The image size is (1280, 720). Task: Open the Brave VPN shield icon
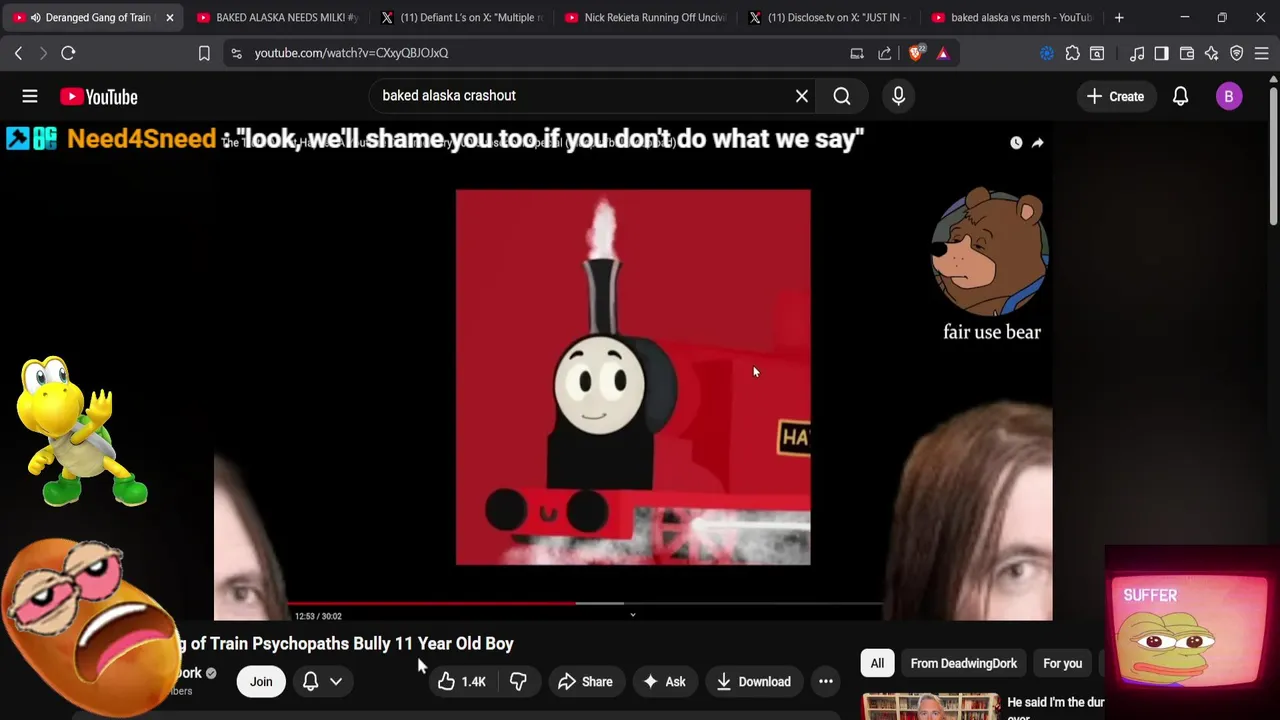(x=1237, y=53)
